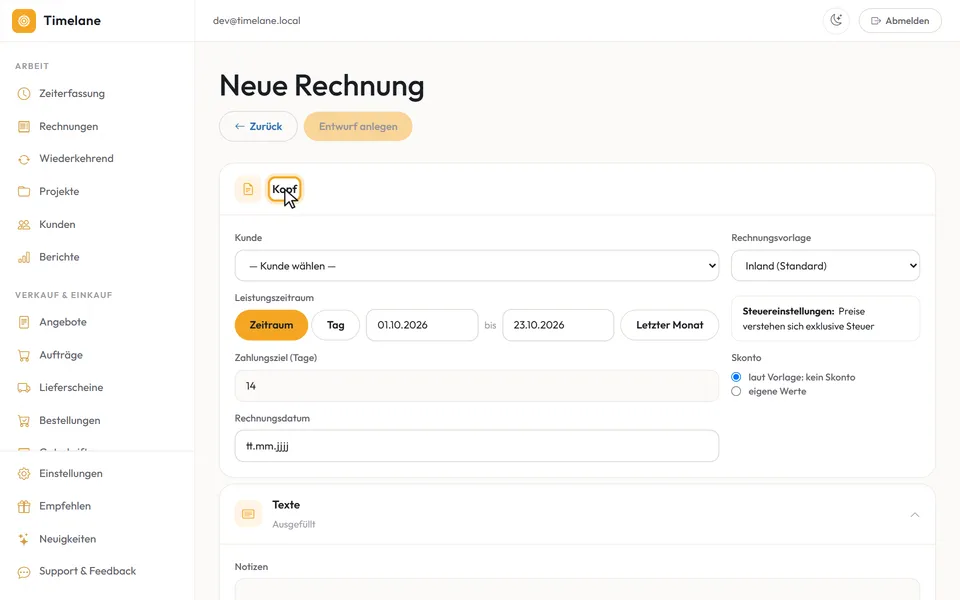This screenshot has height=600, width=960.
Task: Click the 'Entwurf anlegen' button
Action: (358, 127)
